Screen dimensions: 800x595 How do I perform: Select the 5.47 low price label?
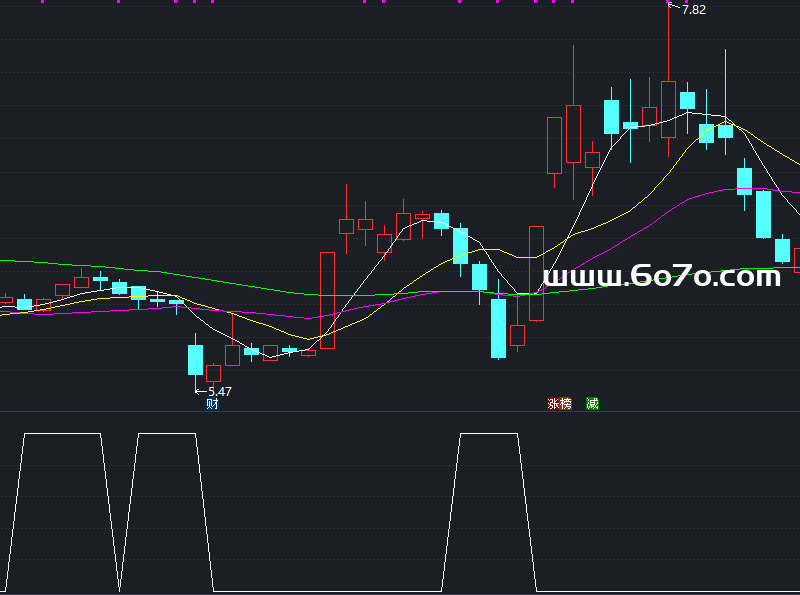[x=219, y=391]
